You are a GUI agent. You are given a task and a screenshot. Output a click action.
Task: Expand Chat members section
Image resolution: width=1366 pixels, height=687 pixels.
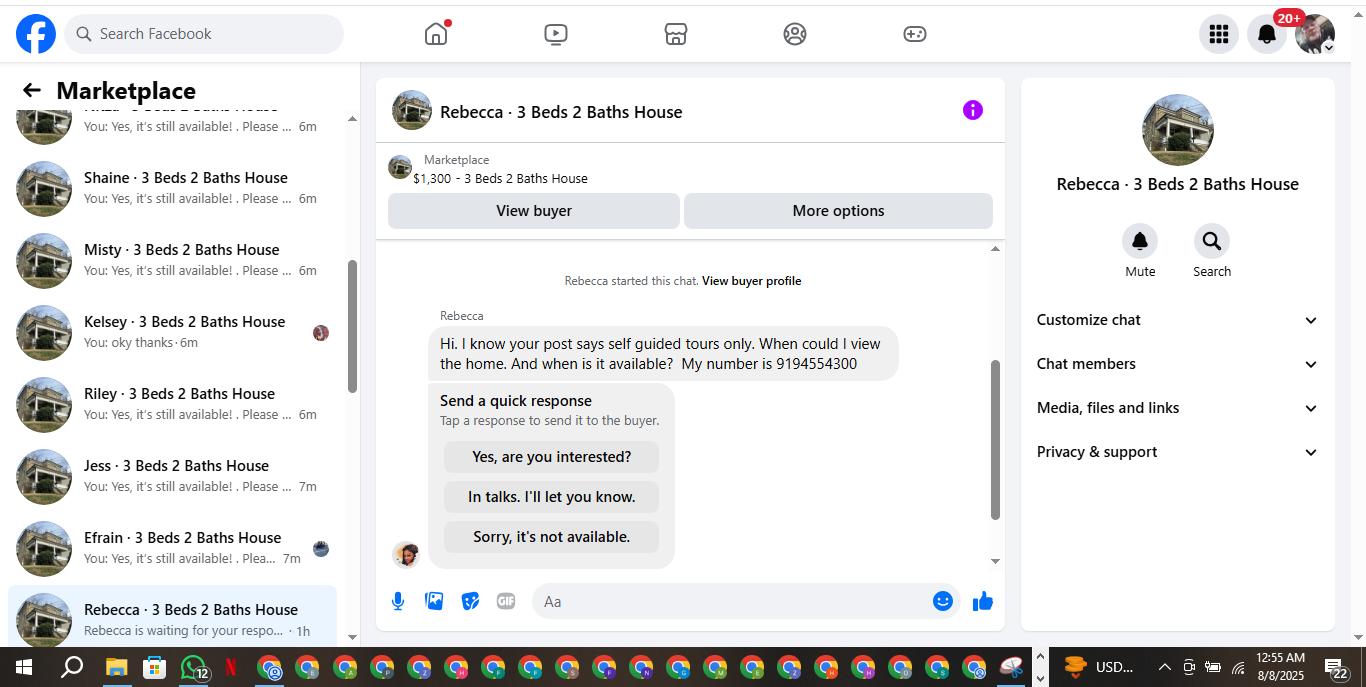pyautogui.click(x=1178, y=364)
